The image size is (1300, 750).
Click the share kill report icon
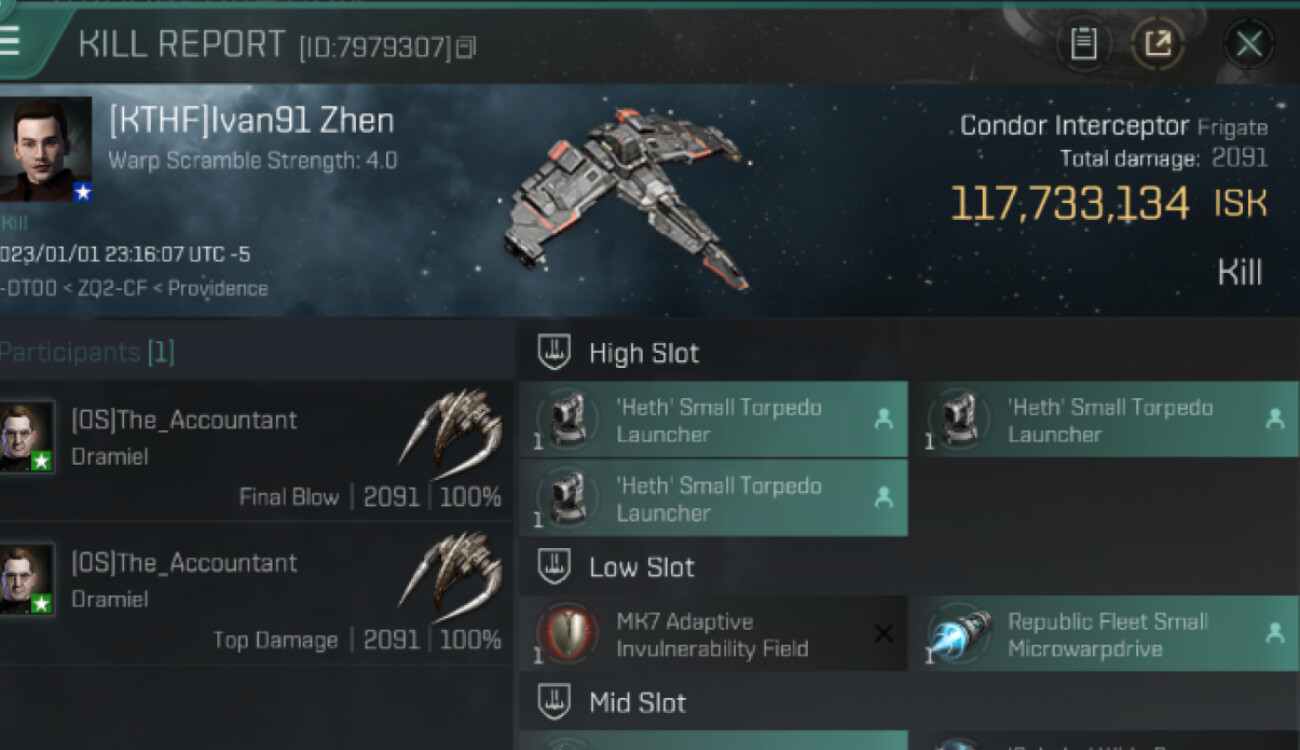tap(1157, 44)
